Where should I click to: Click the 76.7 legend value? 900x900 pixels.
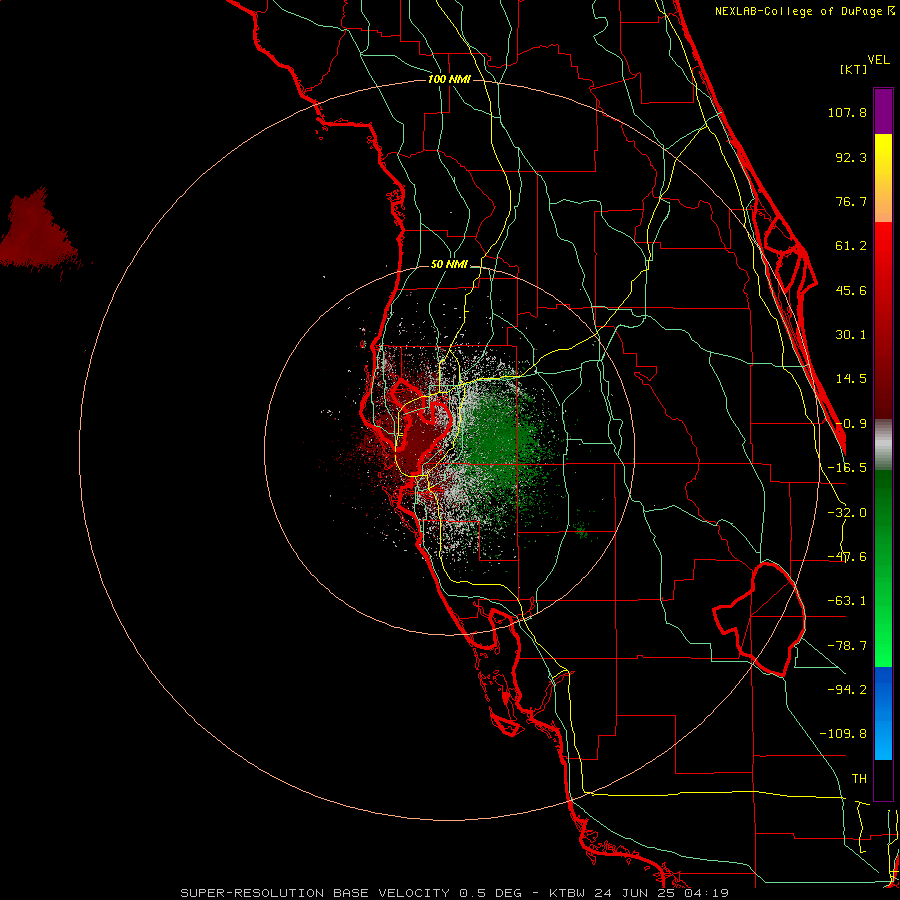pyautogui.click(x=851, y=201)
